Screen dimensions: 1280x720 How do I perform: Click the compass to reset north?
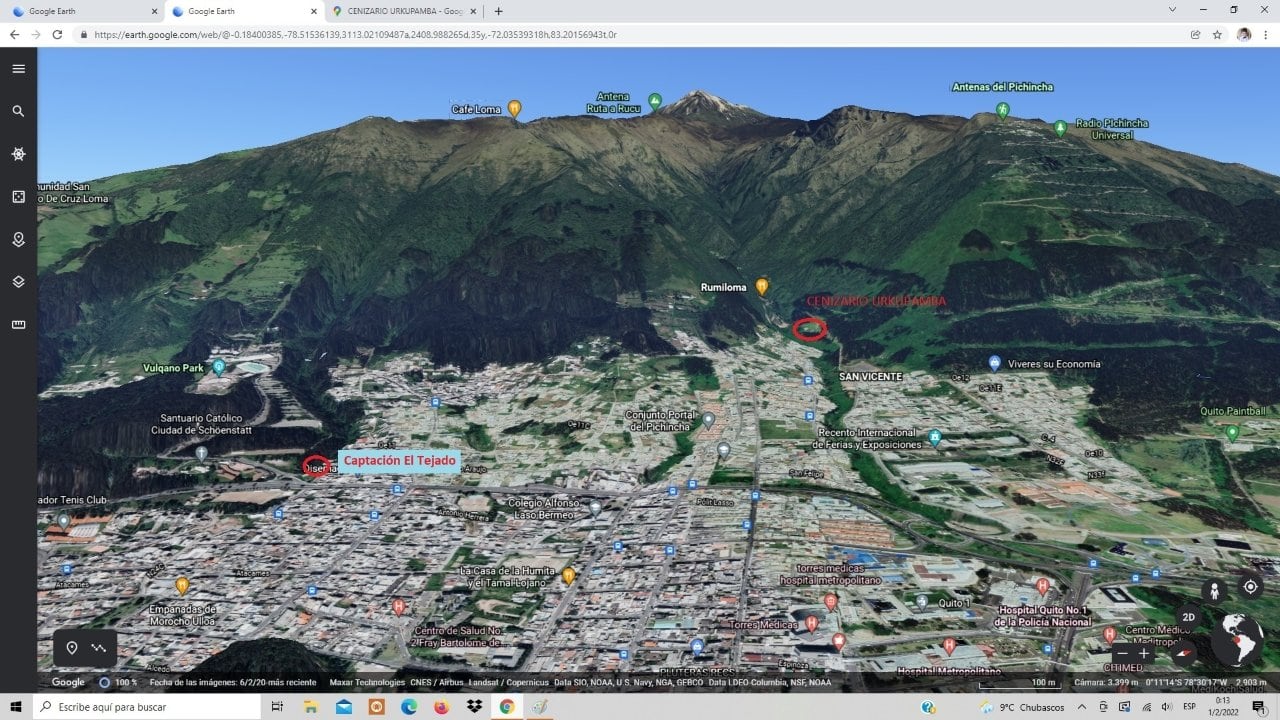click(1184, 653)
